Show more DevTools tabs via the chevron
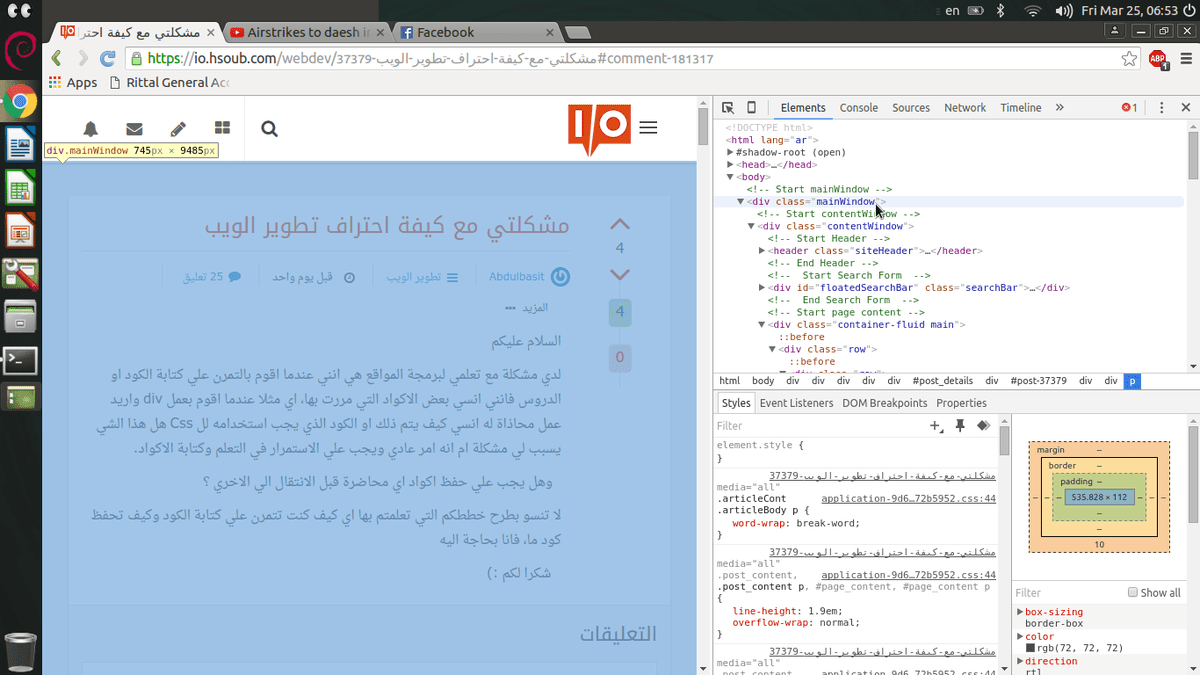 [1059, 108]
